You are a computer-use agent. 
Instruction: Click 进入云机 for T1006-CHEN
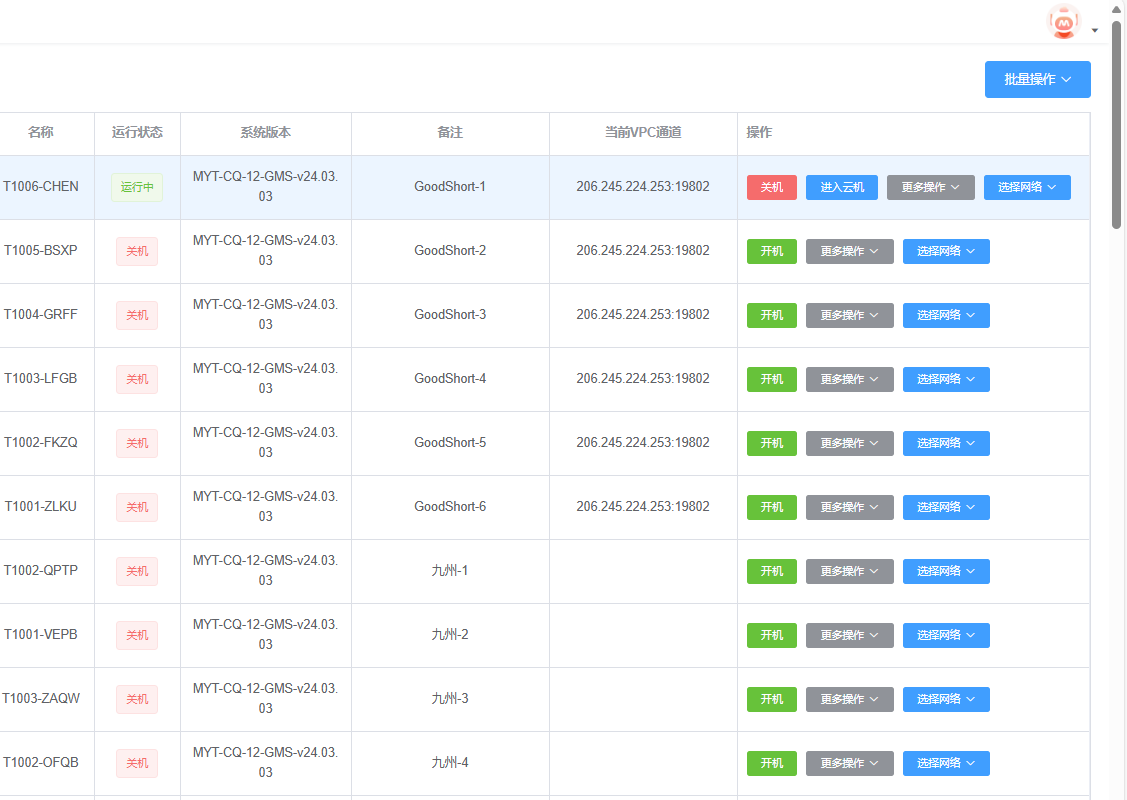coord(841,187)
